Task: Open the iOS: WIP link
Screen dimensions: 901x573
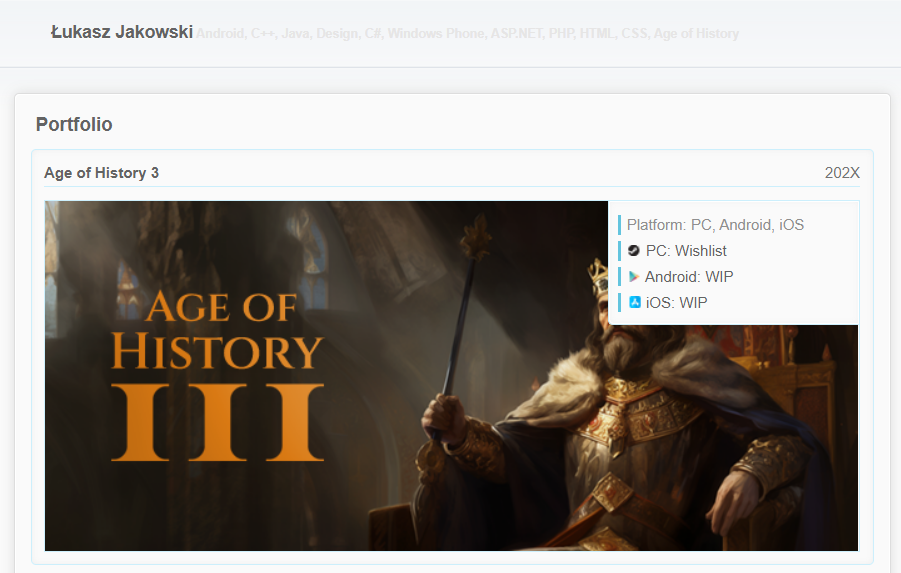Action: [x=676, y=303]
